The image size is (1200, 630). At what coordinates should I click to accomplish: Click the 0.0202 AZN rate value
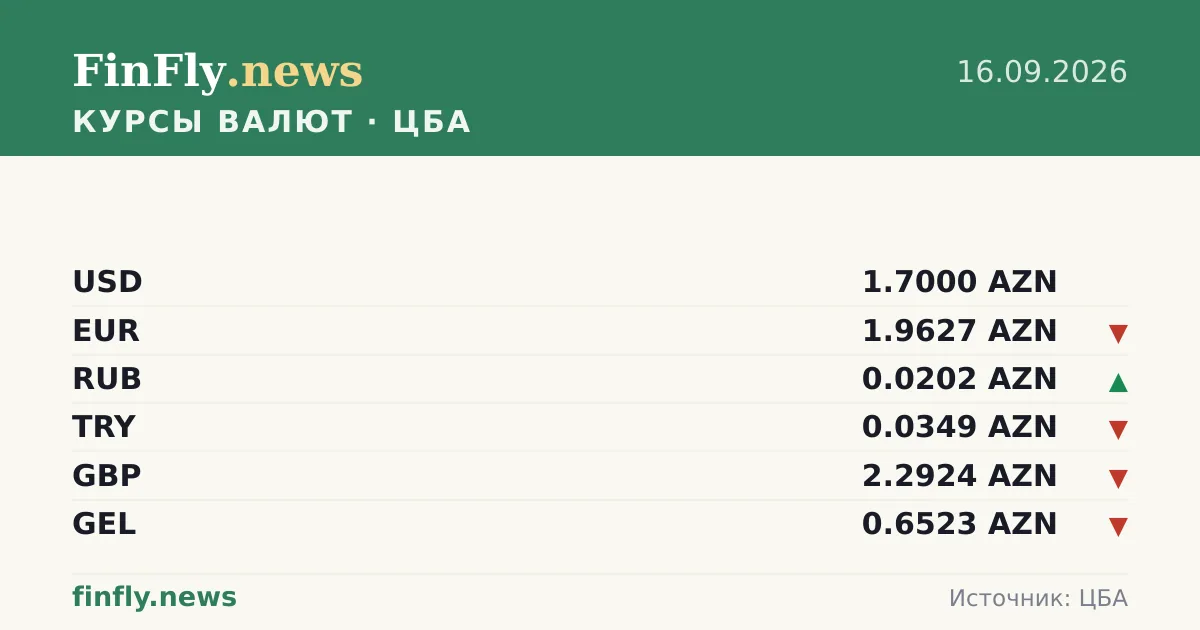click(x=959, y=379)
